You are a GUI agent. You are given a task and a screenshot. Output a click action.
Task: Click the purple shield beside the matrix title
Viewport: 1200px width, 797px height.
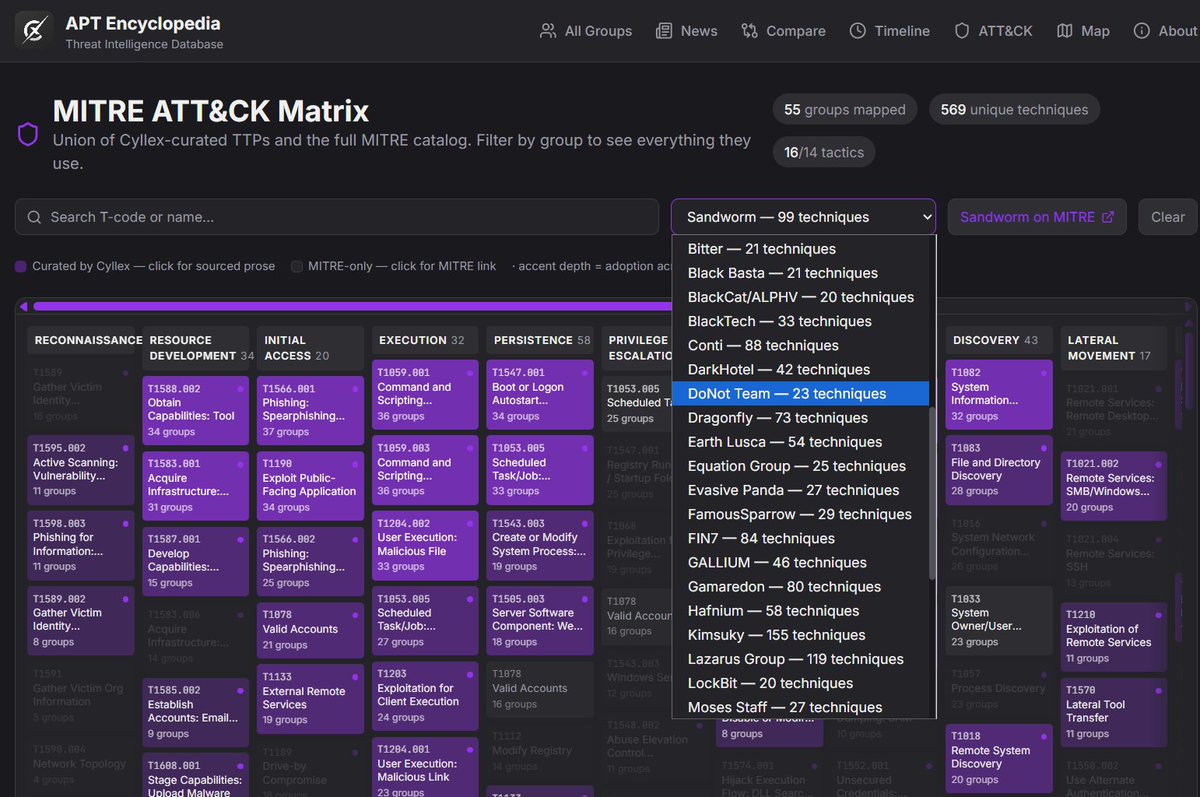tap(28, 134)
